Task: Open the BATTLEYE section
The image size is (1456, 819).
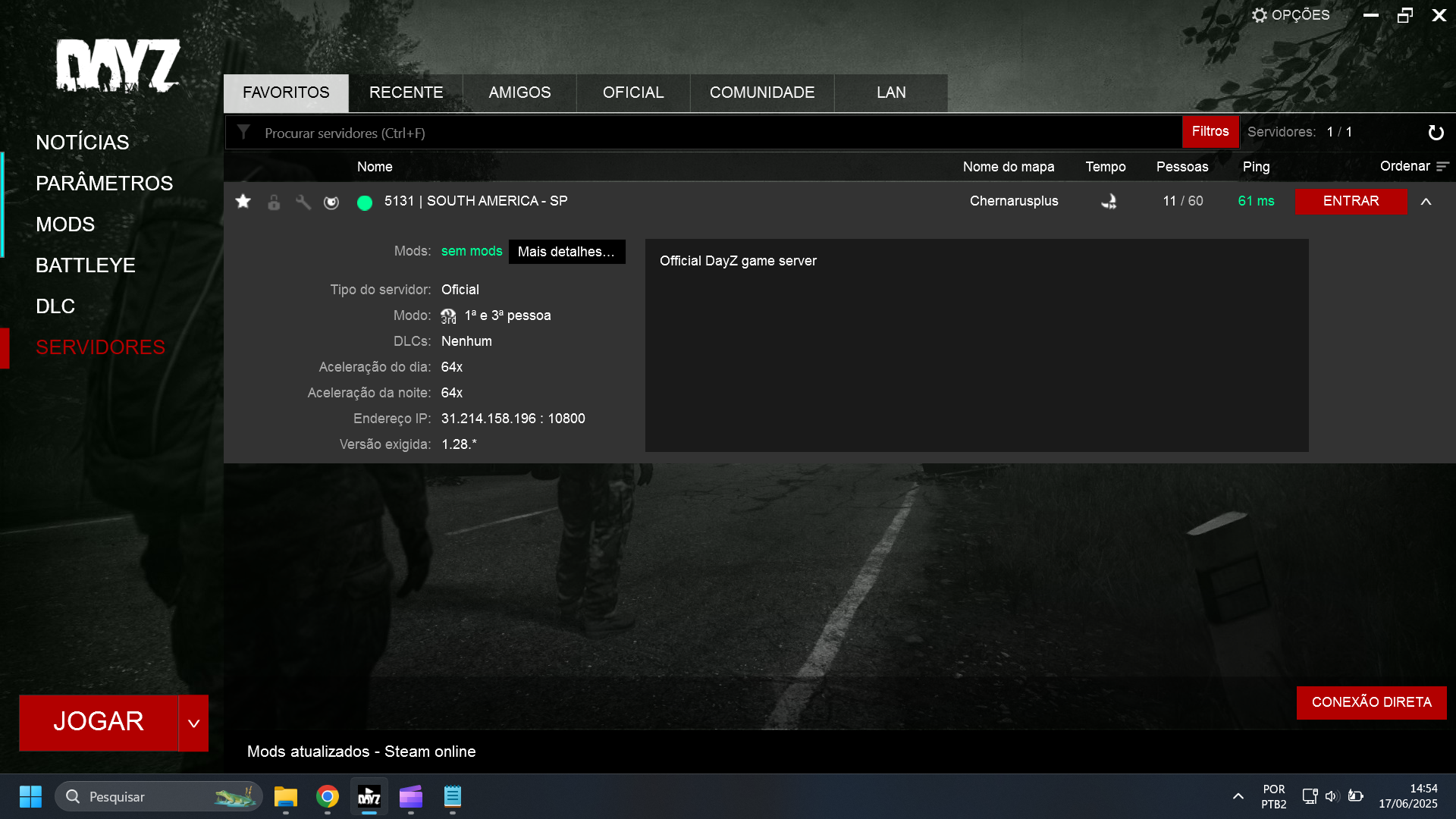Action: point(86,265)
